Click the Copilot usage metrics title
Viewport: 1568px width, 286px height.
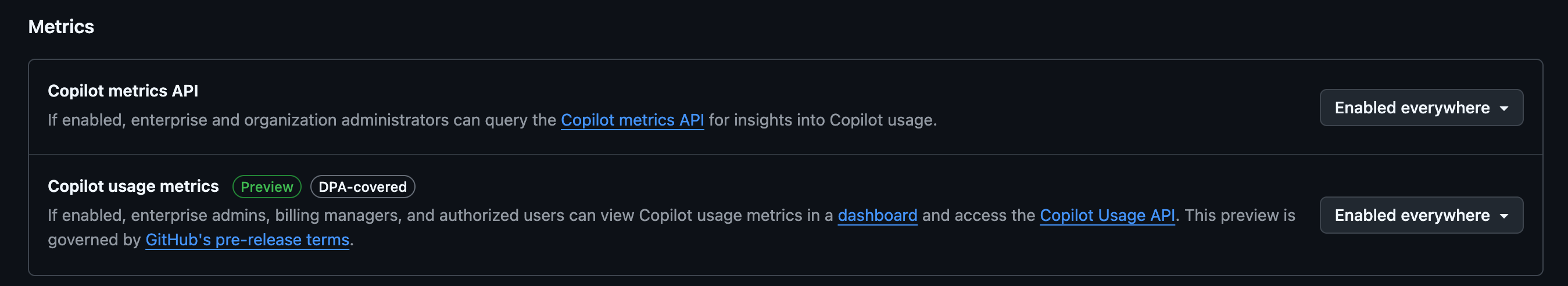click(133, 186)
